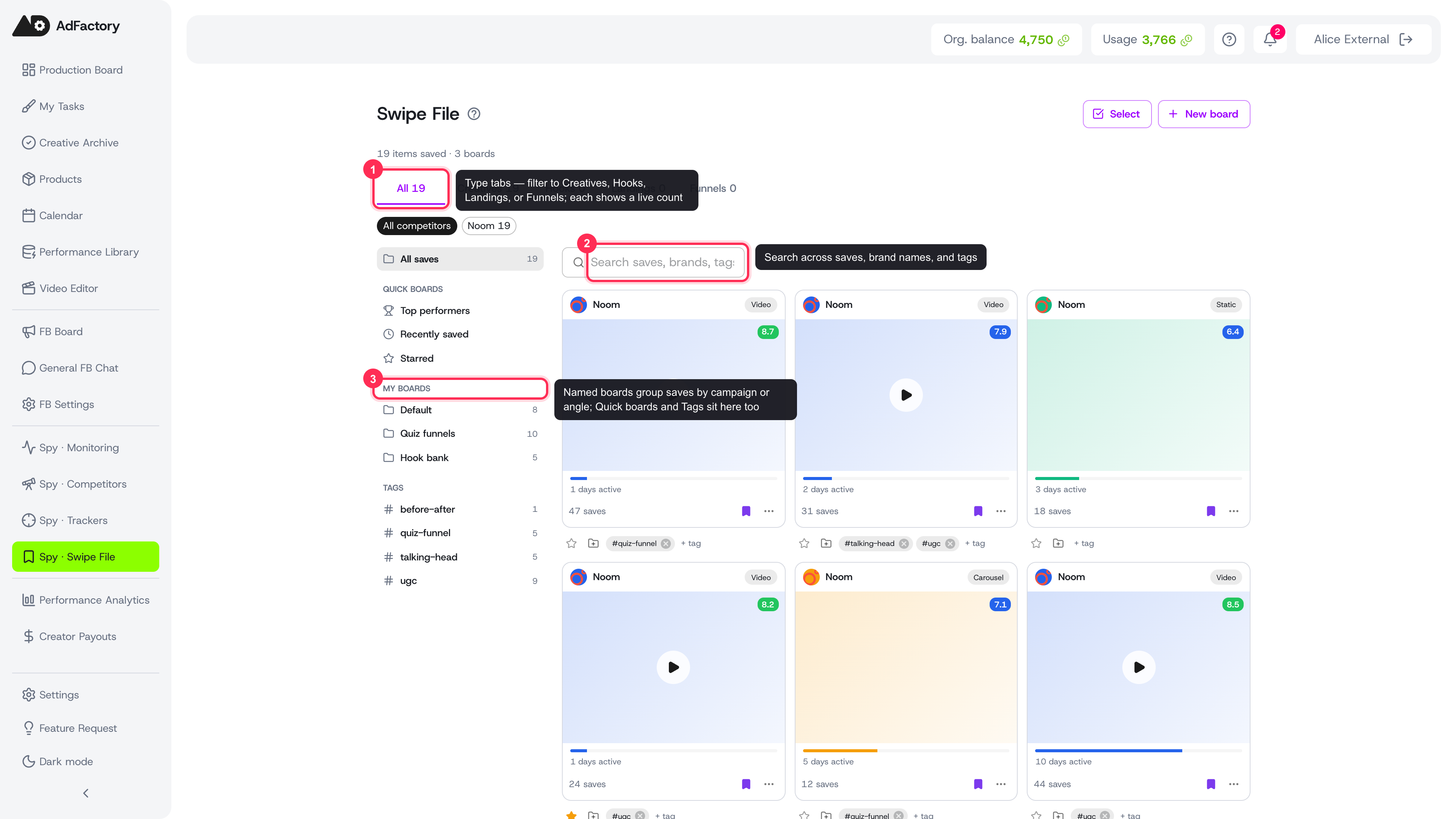Add to board icon under 47 saves card
The height and width of the screenshot is (819, 1456).
point(593,543)
